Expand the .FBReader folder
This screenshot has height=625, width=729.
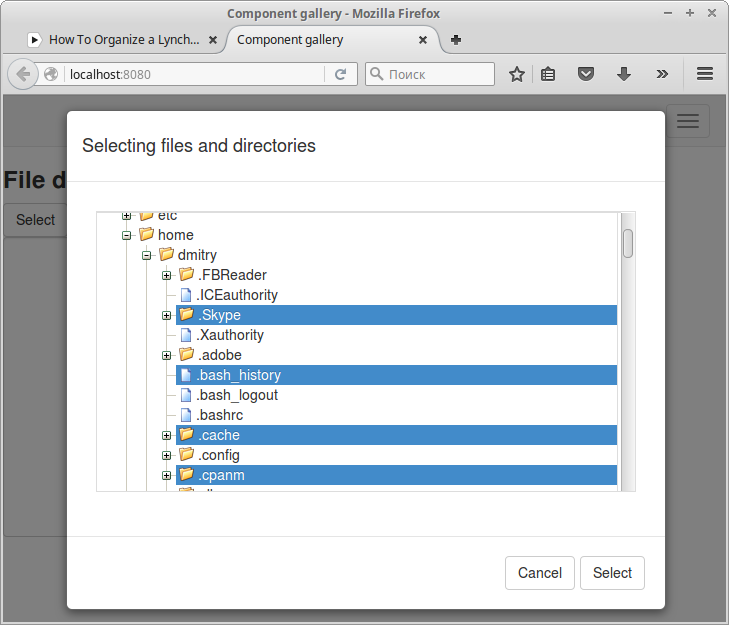tap(167, 275)
